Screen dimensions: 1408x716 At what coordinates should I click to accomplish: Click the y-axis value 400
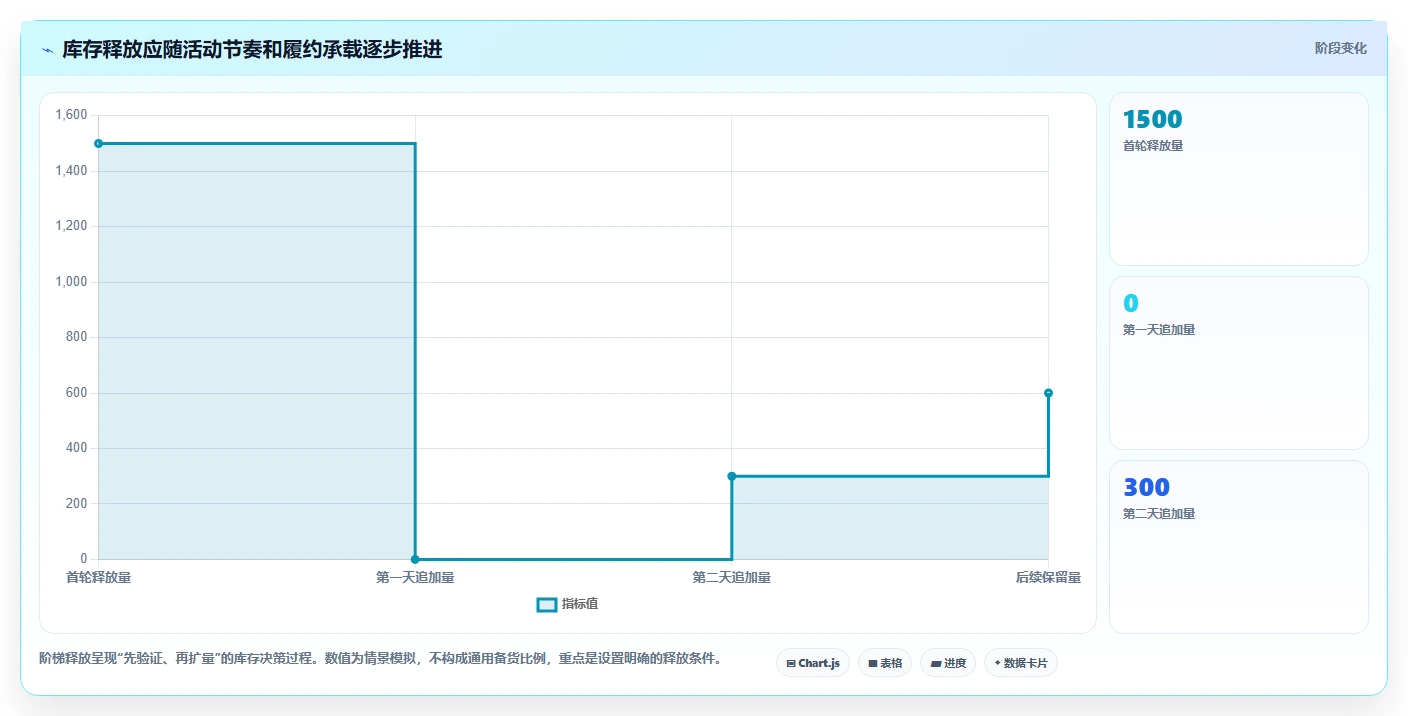(x=77, y=448)
